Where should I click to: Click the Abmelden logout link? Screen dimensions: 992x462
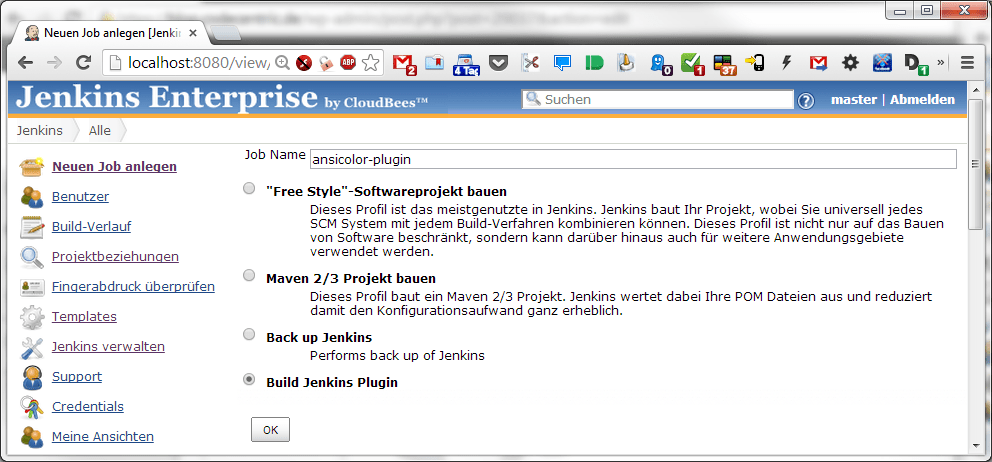click(x=922, y=99)
